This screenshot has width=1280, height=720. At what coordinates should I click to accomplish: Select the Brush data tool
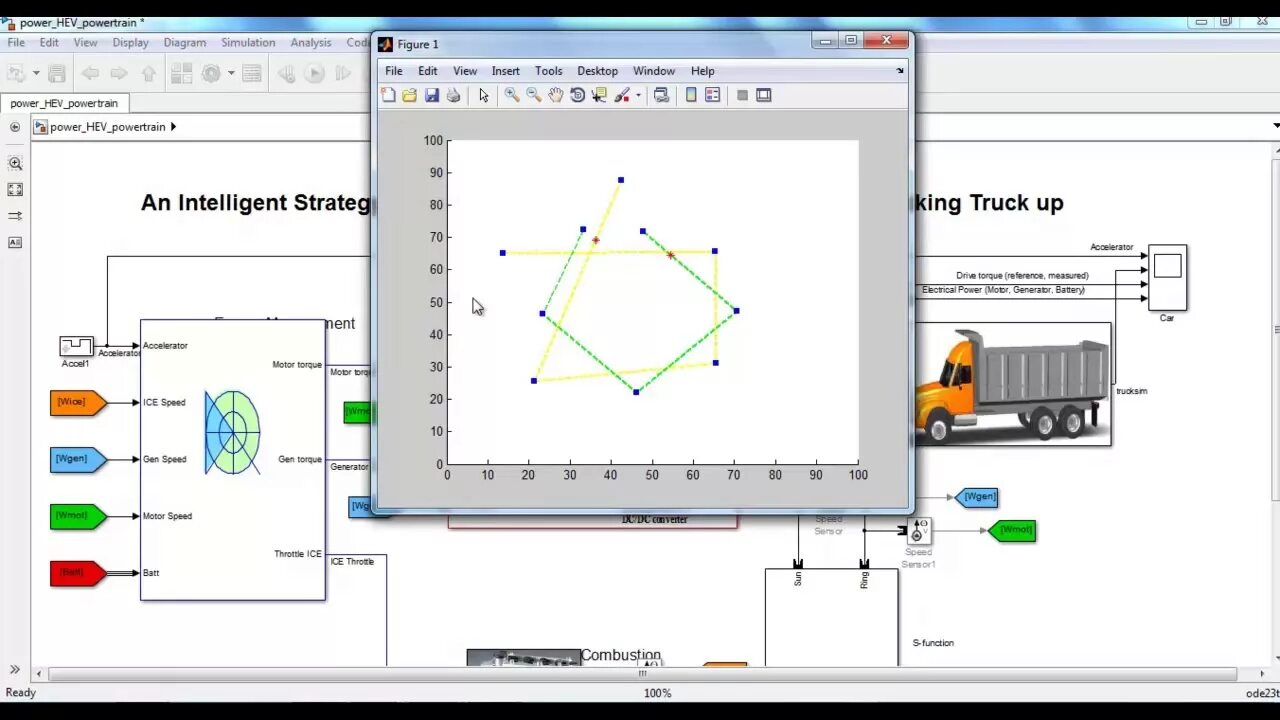pos(622,95)
